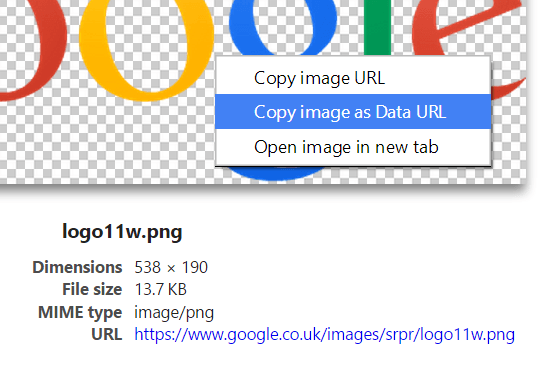Click the blue letter g top loop

pyautogui.click(x=283, y=25)
